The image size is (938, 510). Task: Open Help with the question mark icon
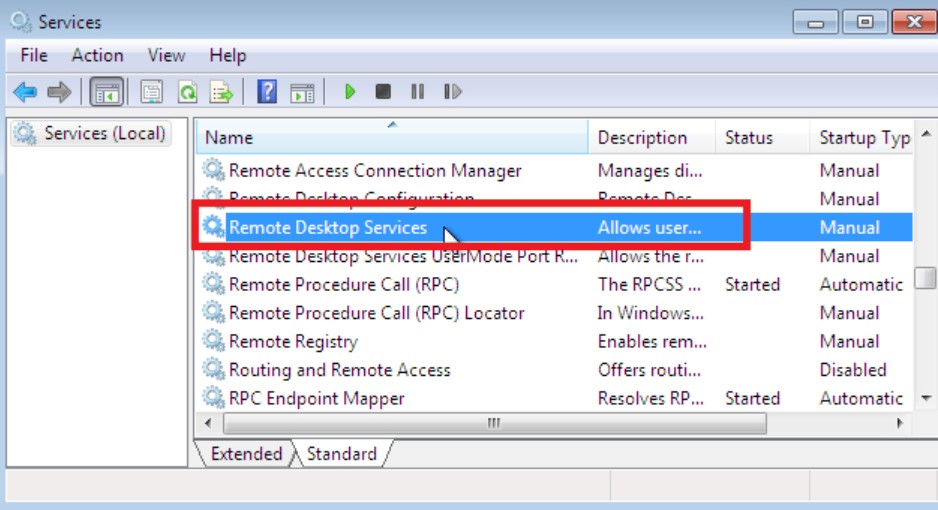coord(267,92)
